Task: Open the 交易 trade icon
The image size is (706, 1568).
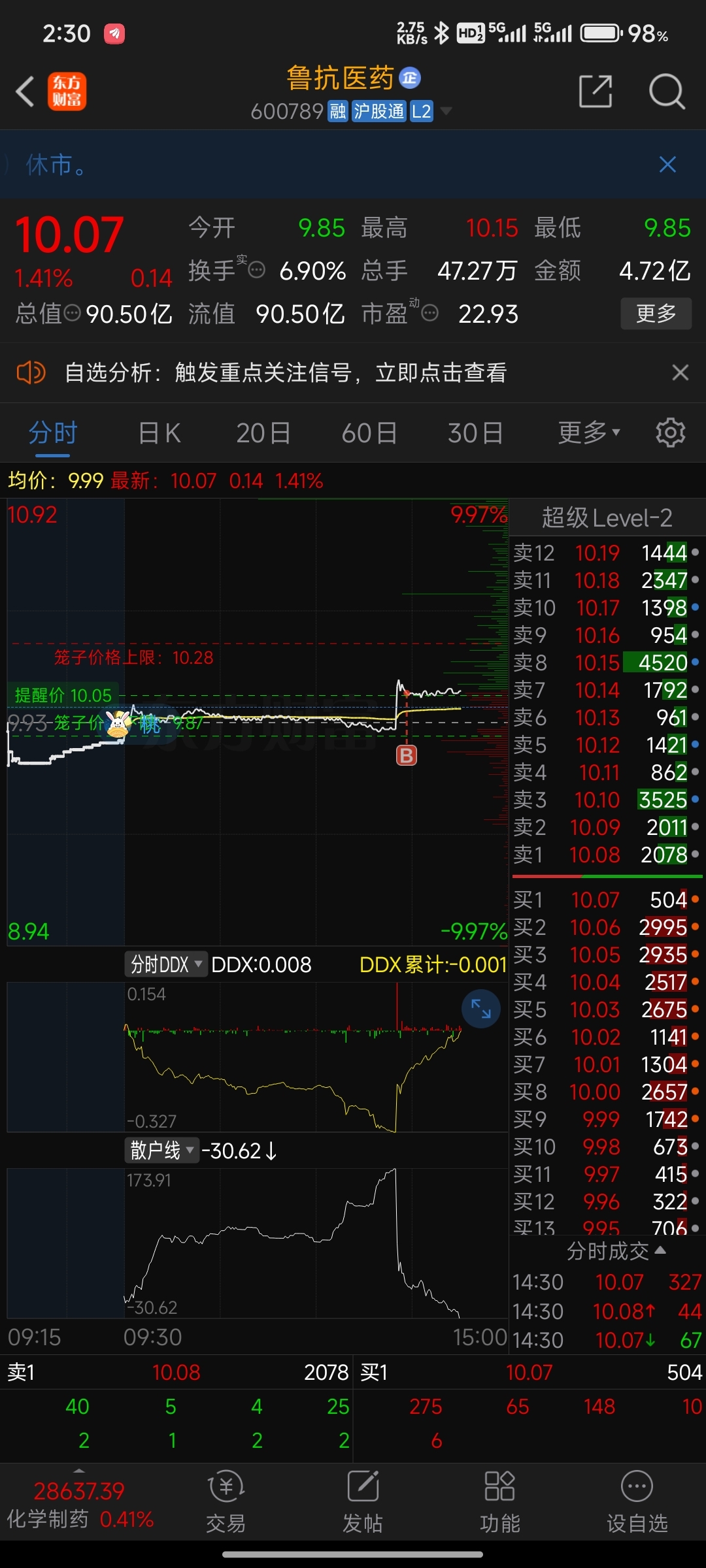Action: pos(226,1503)
